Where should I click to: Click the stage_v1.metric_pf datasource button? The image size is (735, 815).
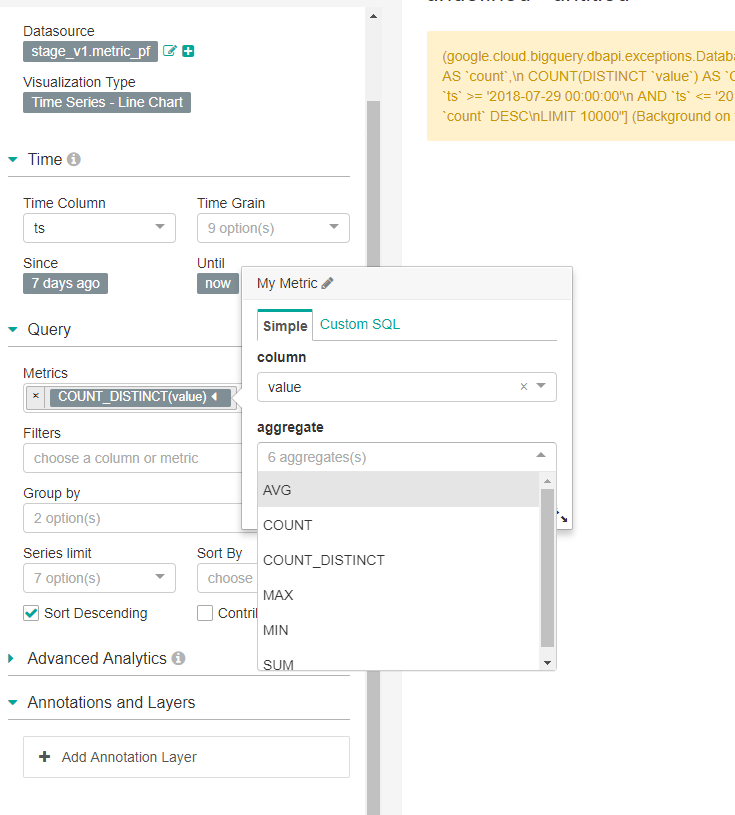[90, 51]
